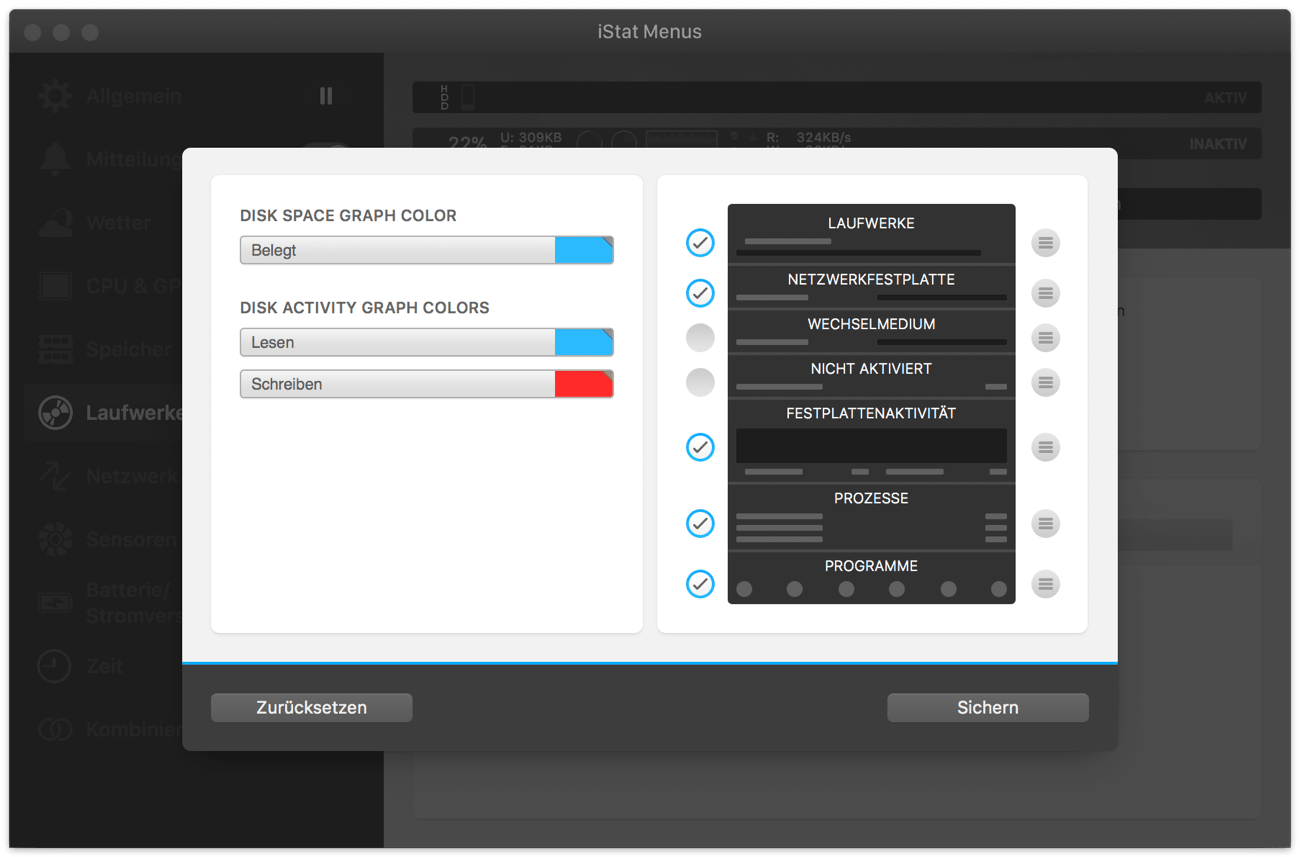Enable the Nicht Aktiviert section toggle
This screenshot has width=1300, height=857.
pyautogui.click(x=700, y=382)
